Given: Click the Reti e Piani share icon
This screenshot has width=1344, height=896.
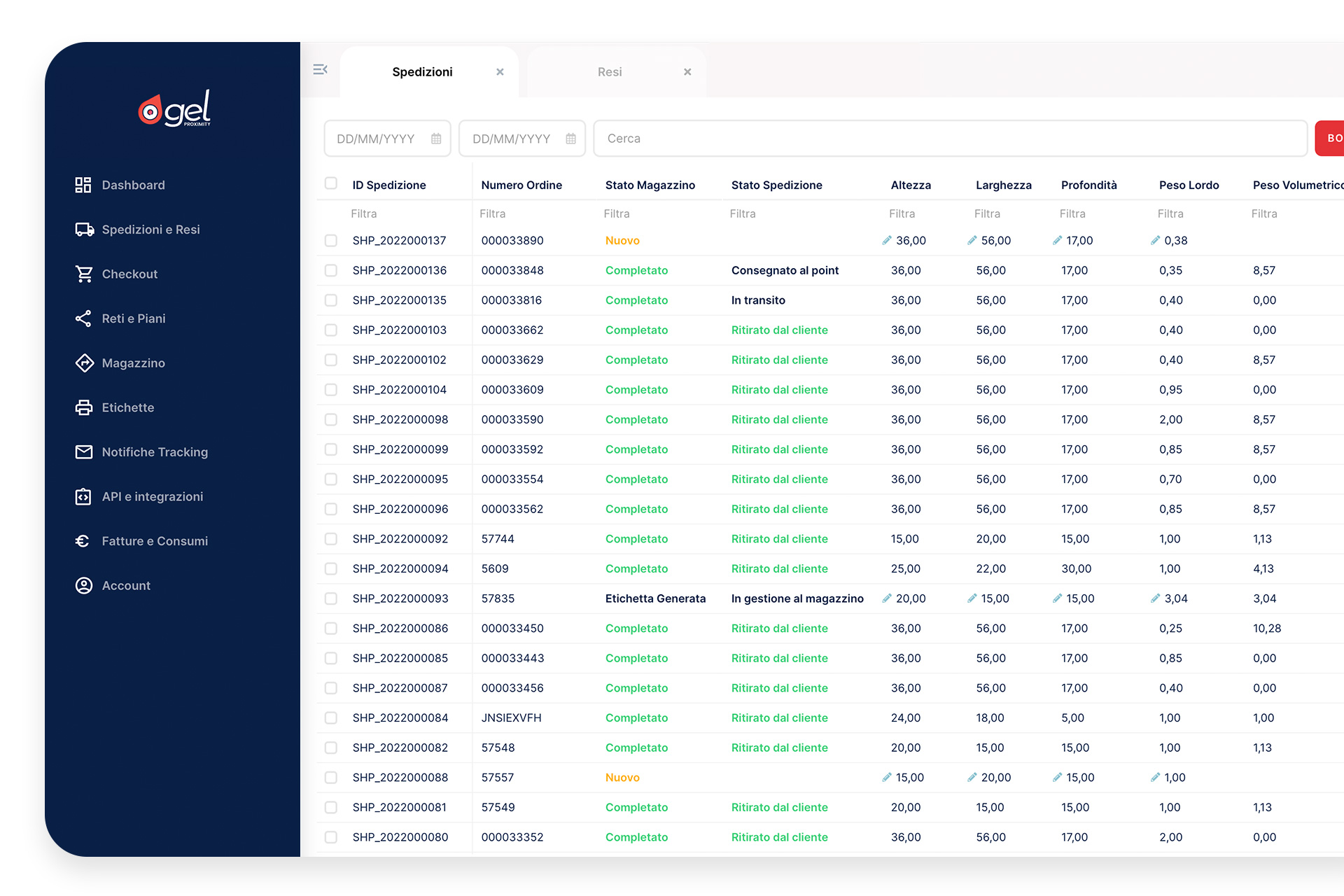Looking at the screenshot, I should coord(84,318).
